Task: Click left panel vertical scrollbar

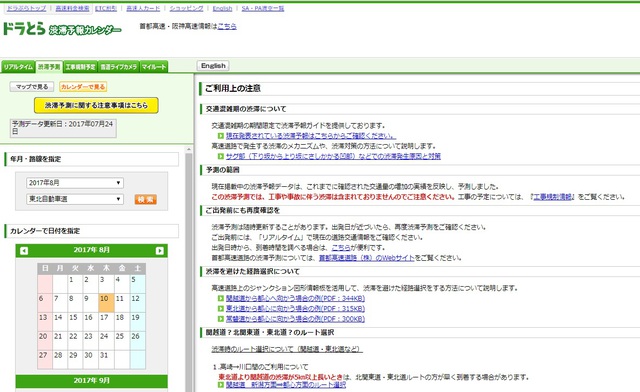Action: tap(189, 273)
